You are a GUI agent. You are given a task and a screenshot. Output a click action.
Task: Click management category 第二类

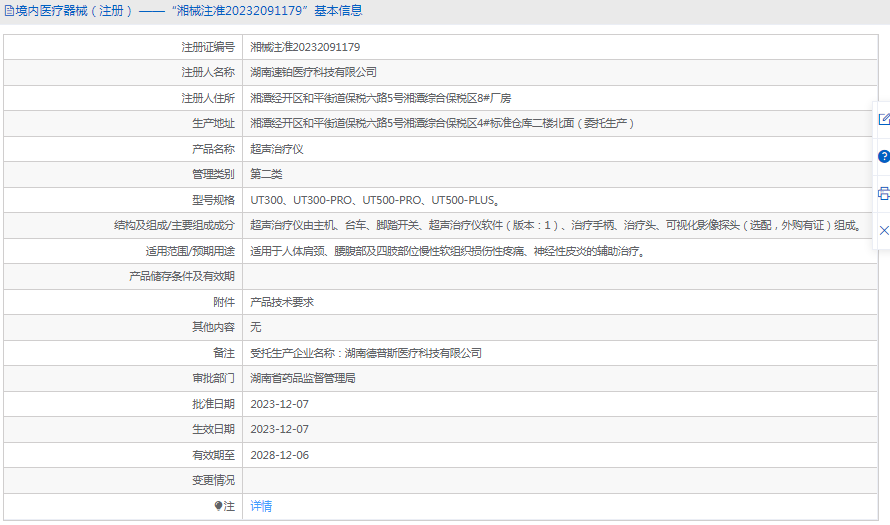click(x=266, y=174)
